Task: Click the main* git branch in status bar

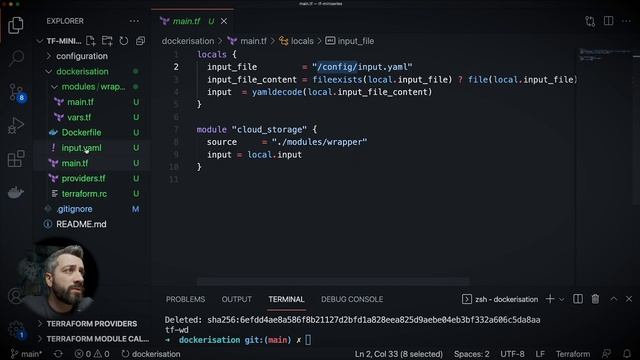Action: click(x=26, y=354)
